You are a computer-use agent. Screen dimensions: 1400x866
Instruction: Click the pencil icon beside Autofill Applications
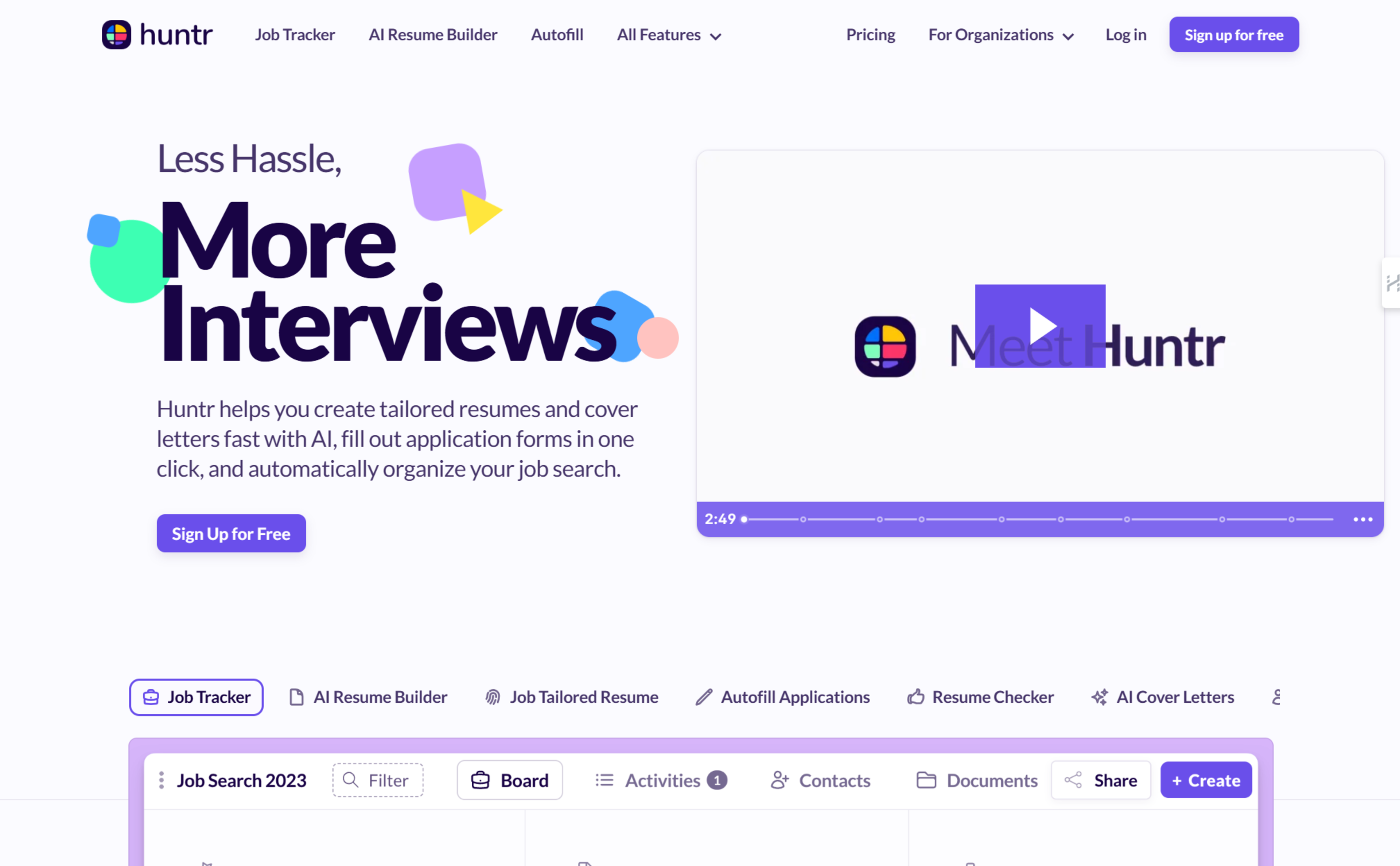[x=703, y=697]
